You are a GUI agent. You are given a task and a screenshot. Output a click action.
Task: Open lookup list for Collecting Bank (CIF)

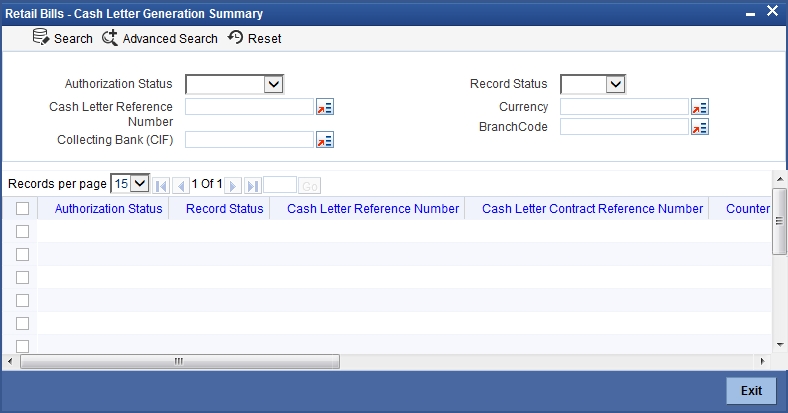pos(325,140)
